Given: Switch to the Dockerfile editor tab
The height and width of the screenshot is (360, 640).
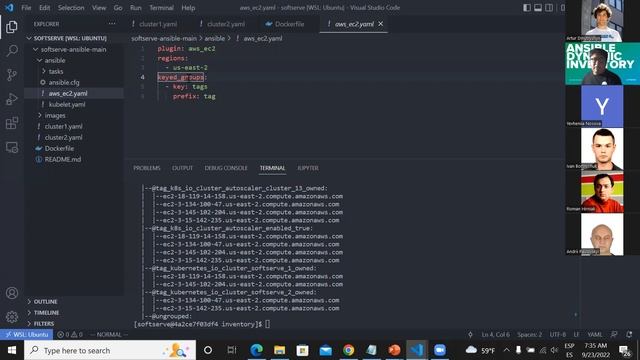Looking at the screenshot, I should [x=289, y=24].
